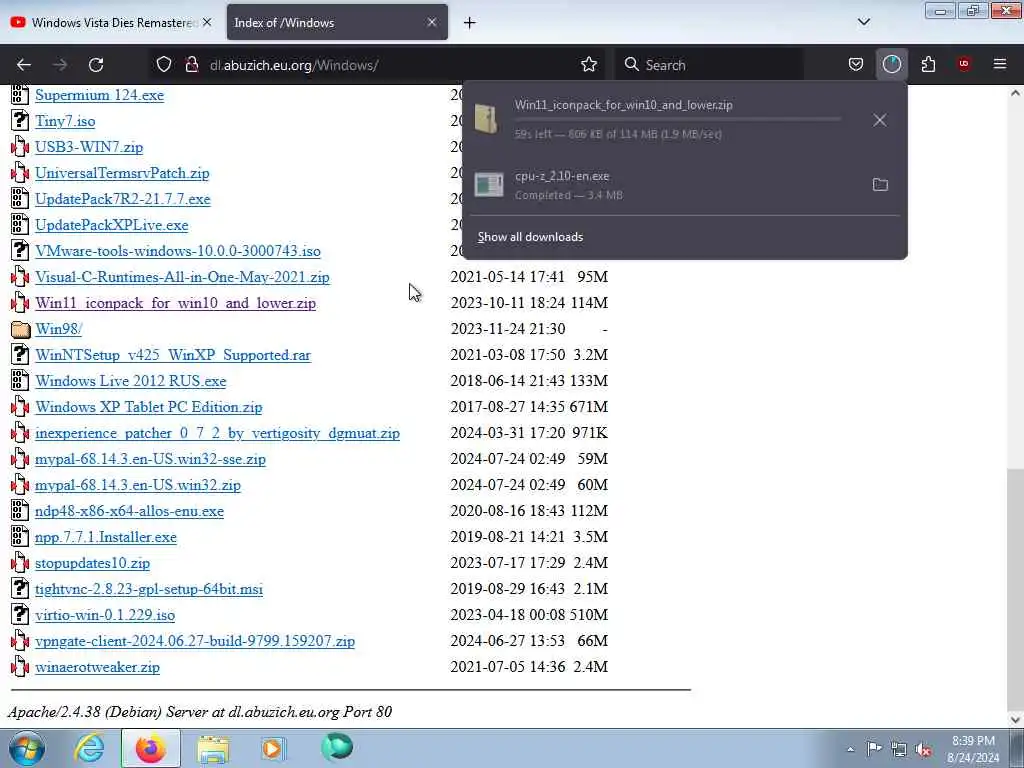Image resolution: width=1024 pixels, height=768 pixels.
Task: Click the zip file icon of downloading Win11 iconpack
Action: point(487,119)
